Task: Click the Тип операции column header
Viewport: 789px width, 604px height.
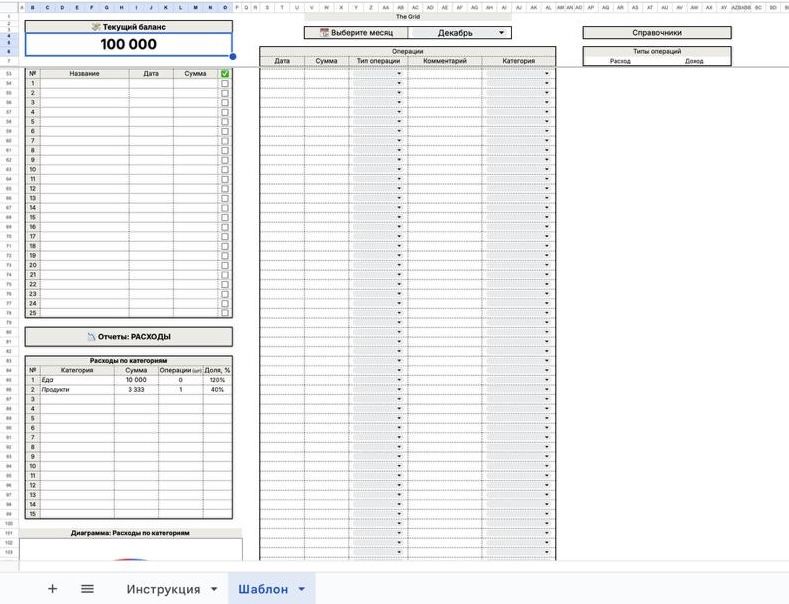Action: point(378,61)
